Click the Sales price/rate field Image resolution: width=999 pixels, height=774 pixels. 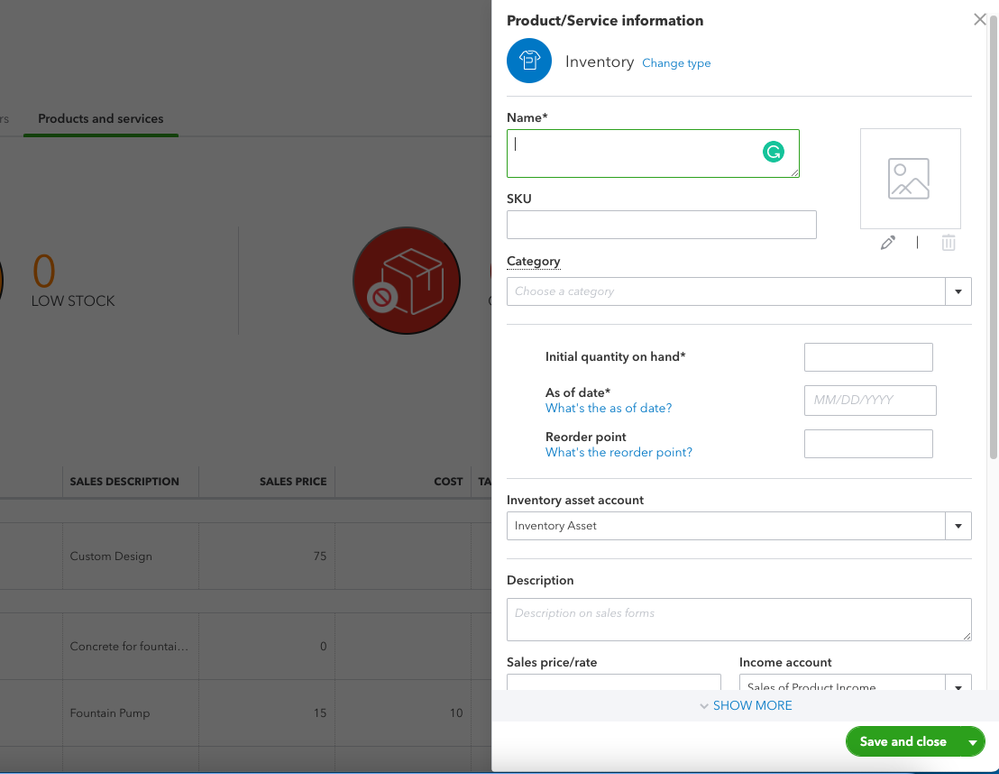click(x=614, y=682)
